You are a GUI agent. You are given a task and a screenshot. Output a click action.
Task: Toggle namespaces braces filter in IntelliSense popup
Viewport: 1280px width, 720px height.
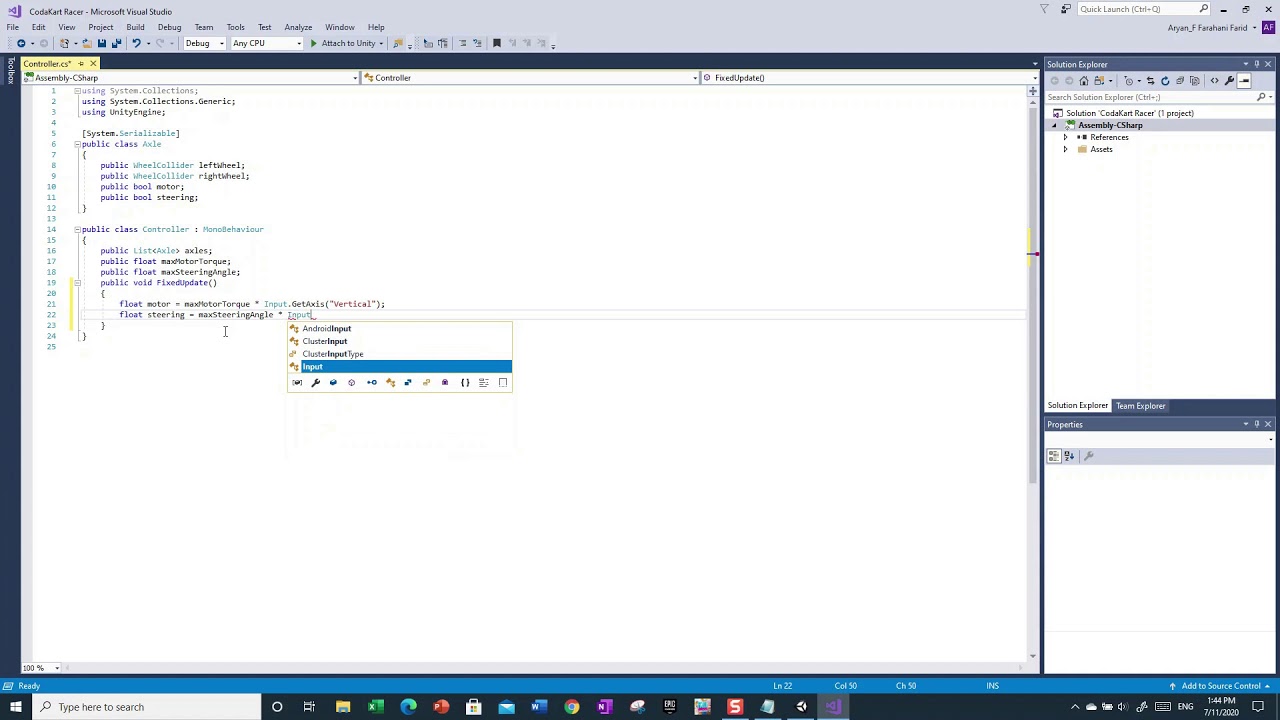[x=465, y=382]
